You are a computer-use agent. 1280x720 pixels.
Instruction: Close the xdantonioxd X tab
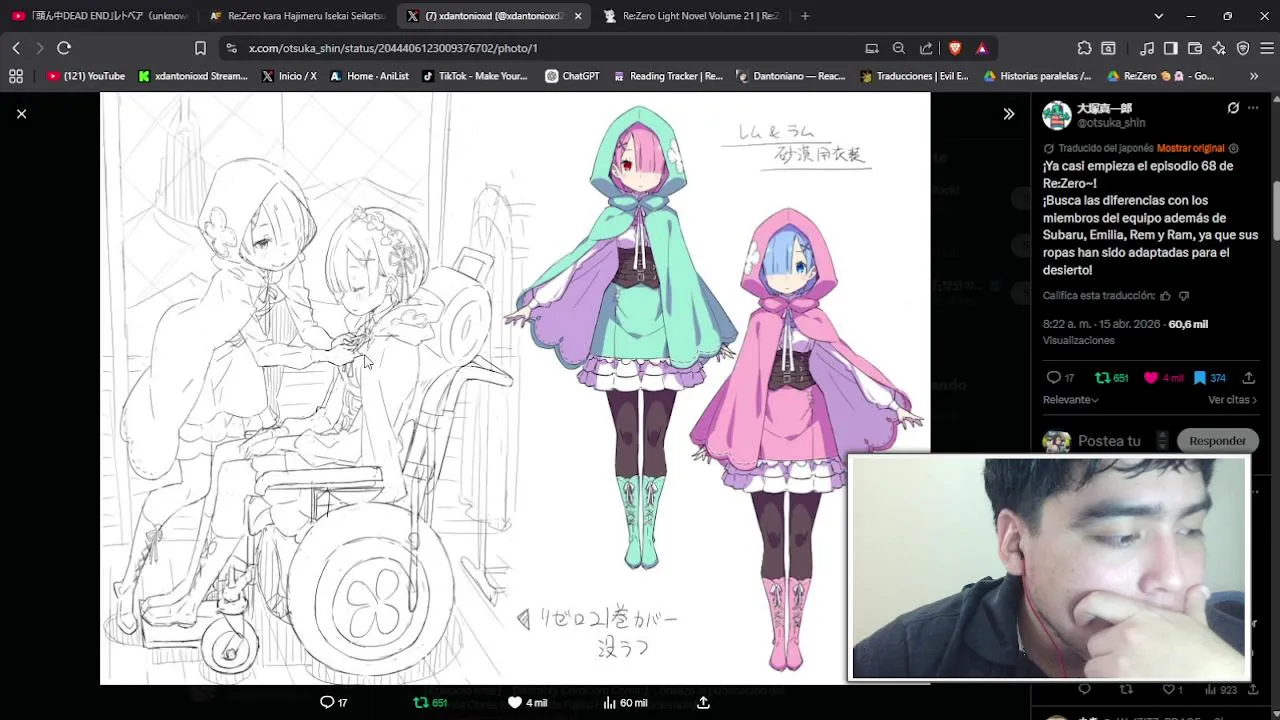point(578,16)
